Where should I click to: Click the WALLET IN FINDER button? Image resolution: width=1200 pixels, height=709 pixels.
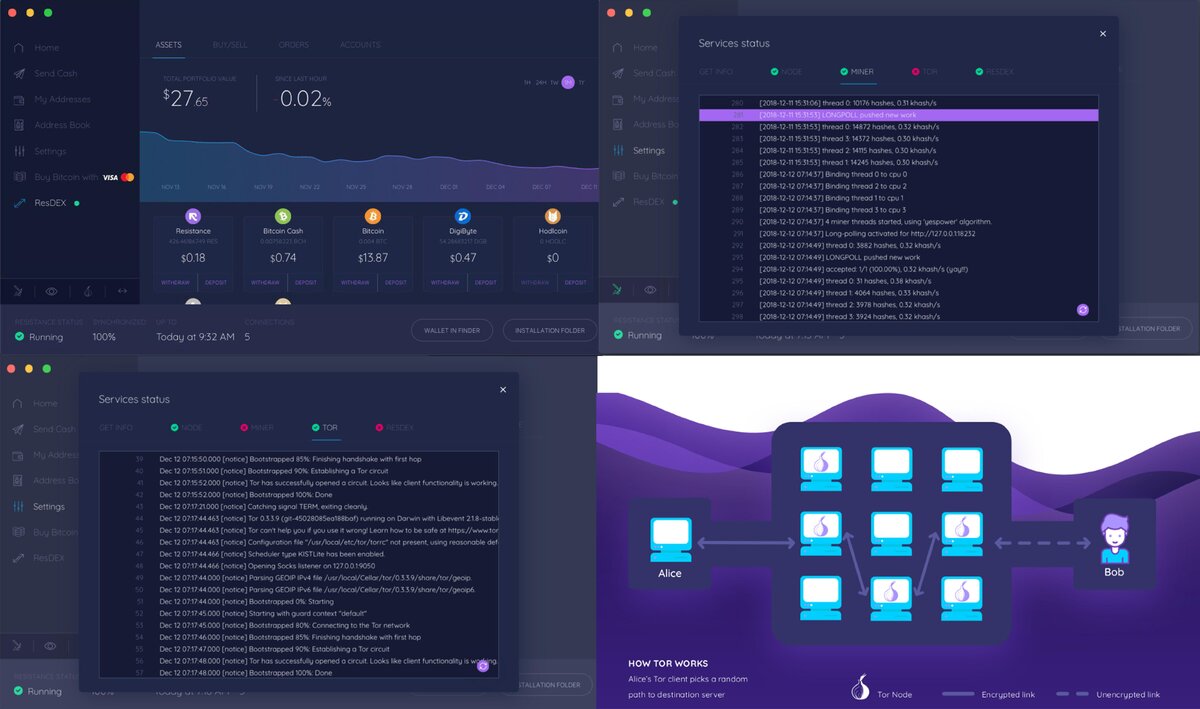(x=452, y=330)
